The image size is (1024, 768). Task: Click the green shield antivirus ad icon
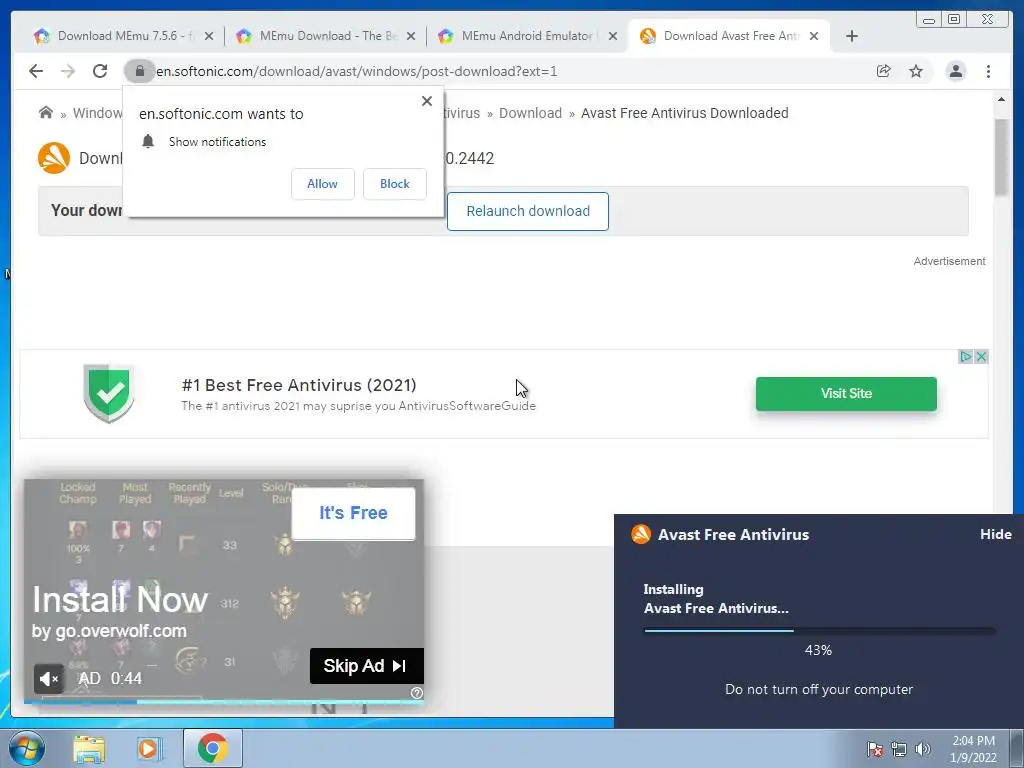(x=109, y=393)
